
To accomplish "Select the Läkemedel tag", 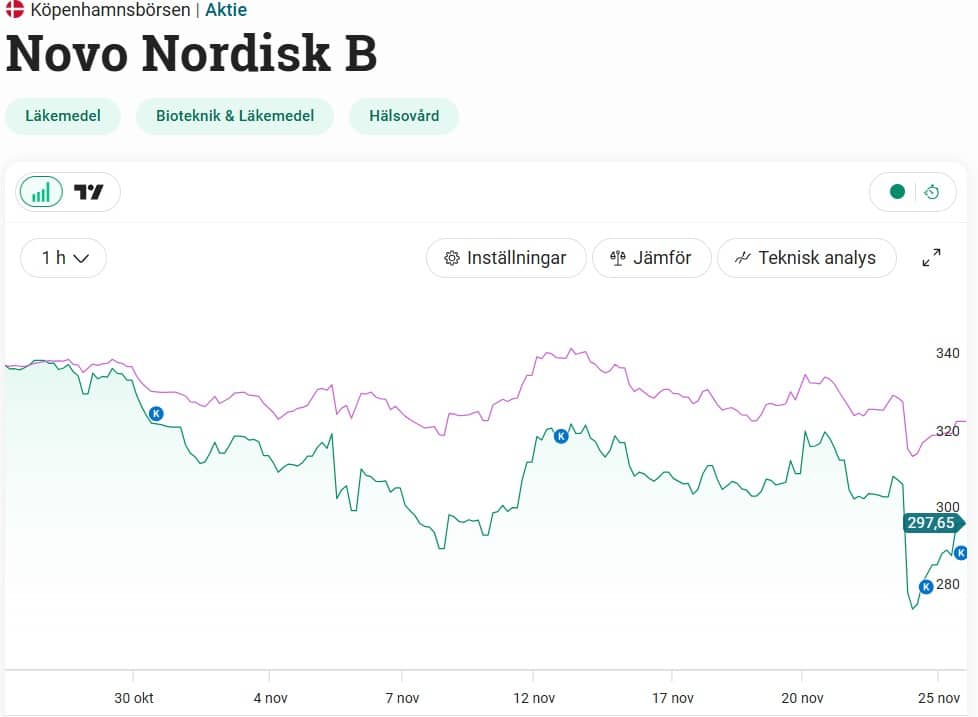I will pos(62,116).
